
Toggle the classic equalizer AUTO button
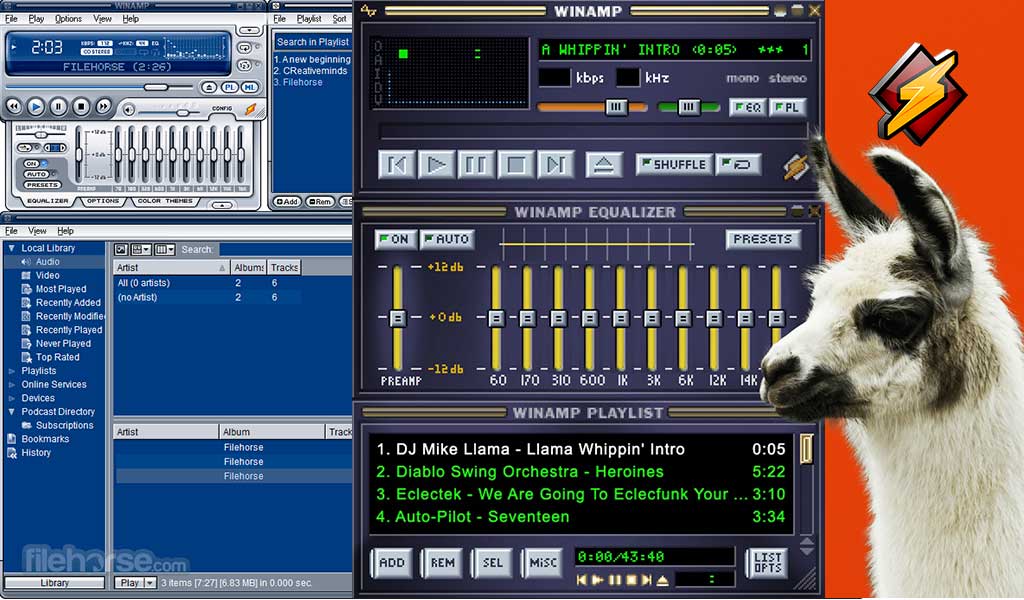(447, 240)
